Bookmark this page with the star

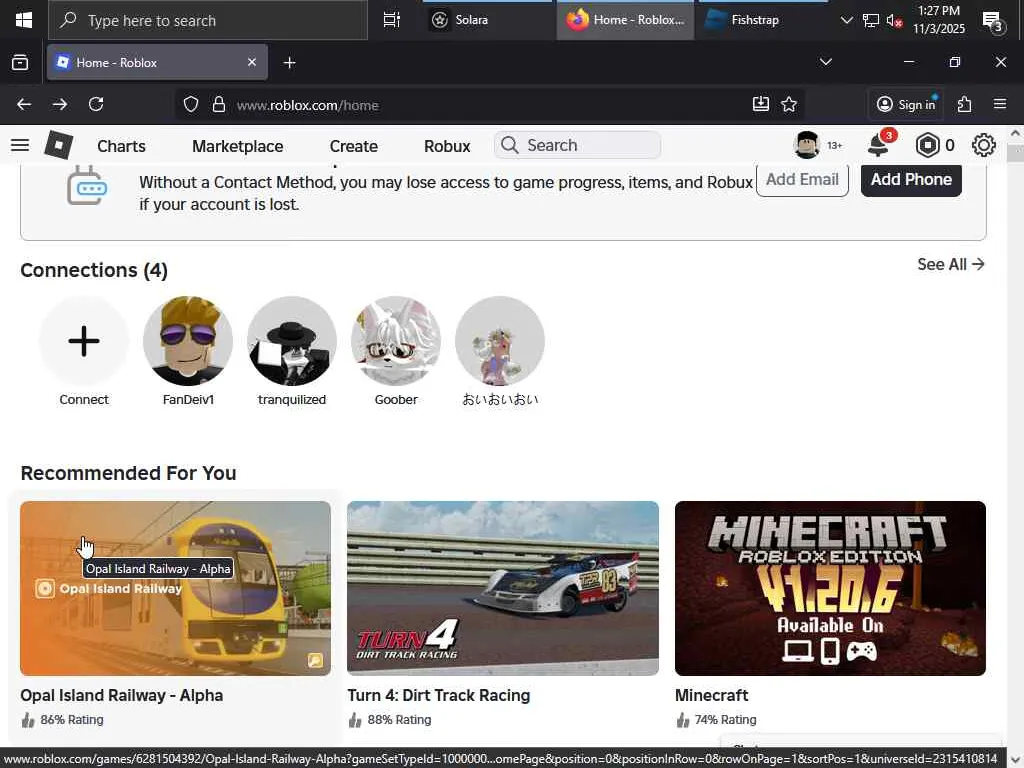coord(789,104)
